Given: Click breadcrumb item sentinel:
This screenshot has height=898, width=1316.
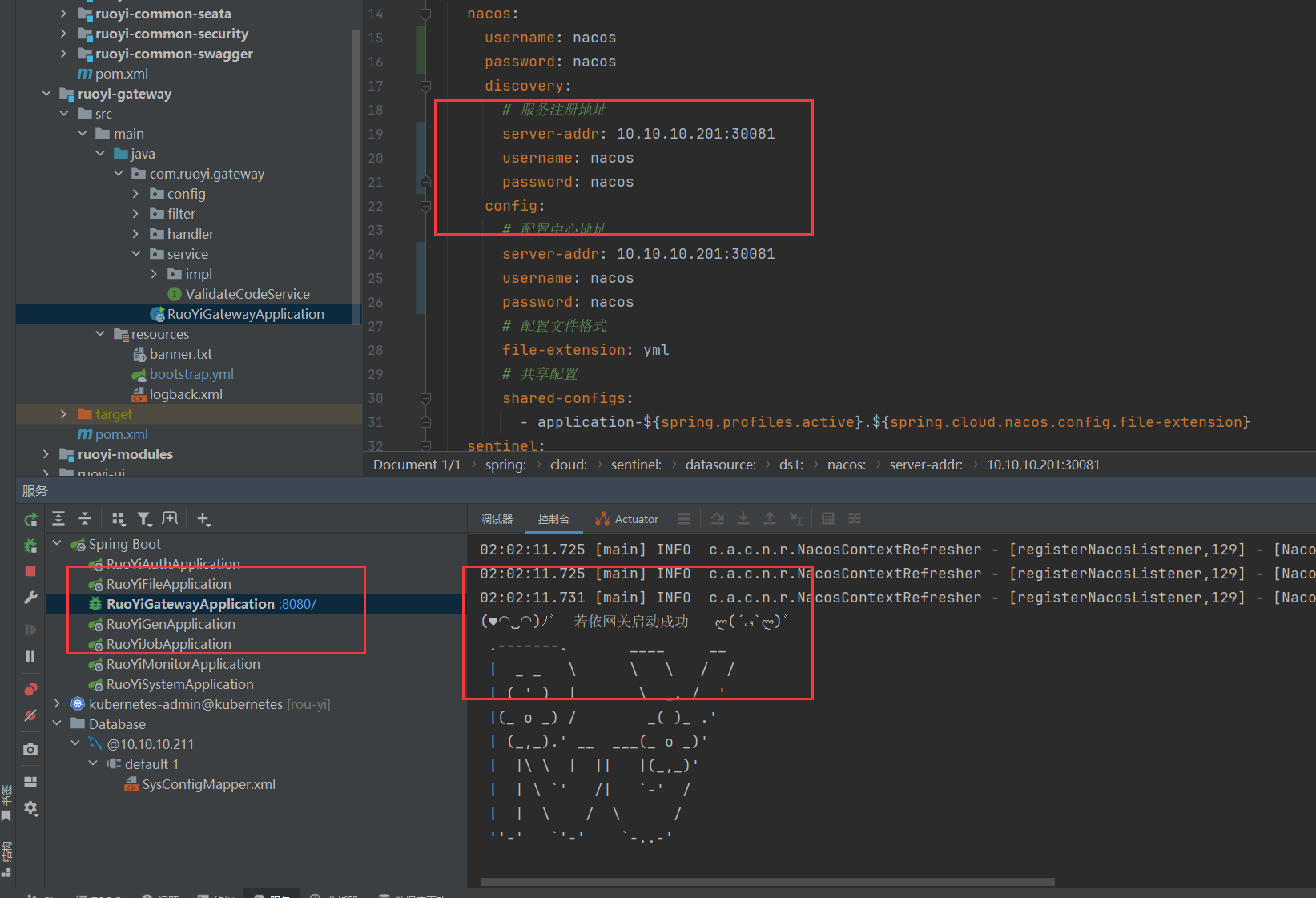Looking at the screenshot, I should coord(636,465).
